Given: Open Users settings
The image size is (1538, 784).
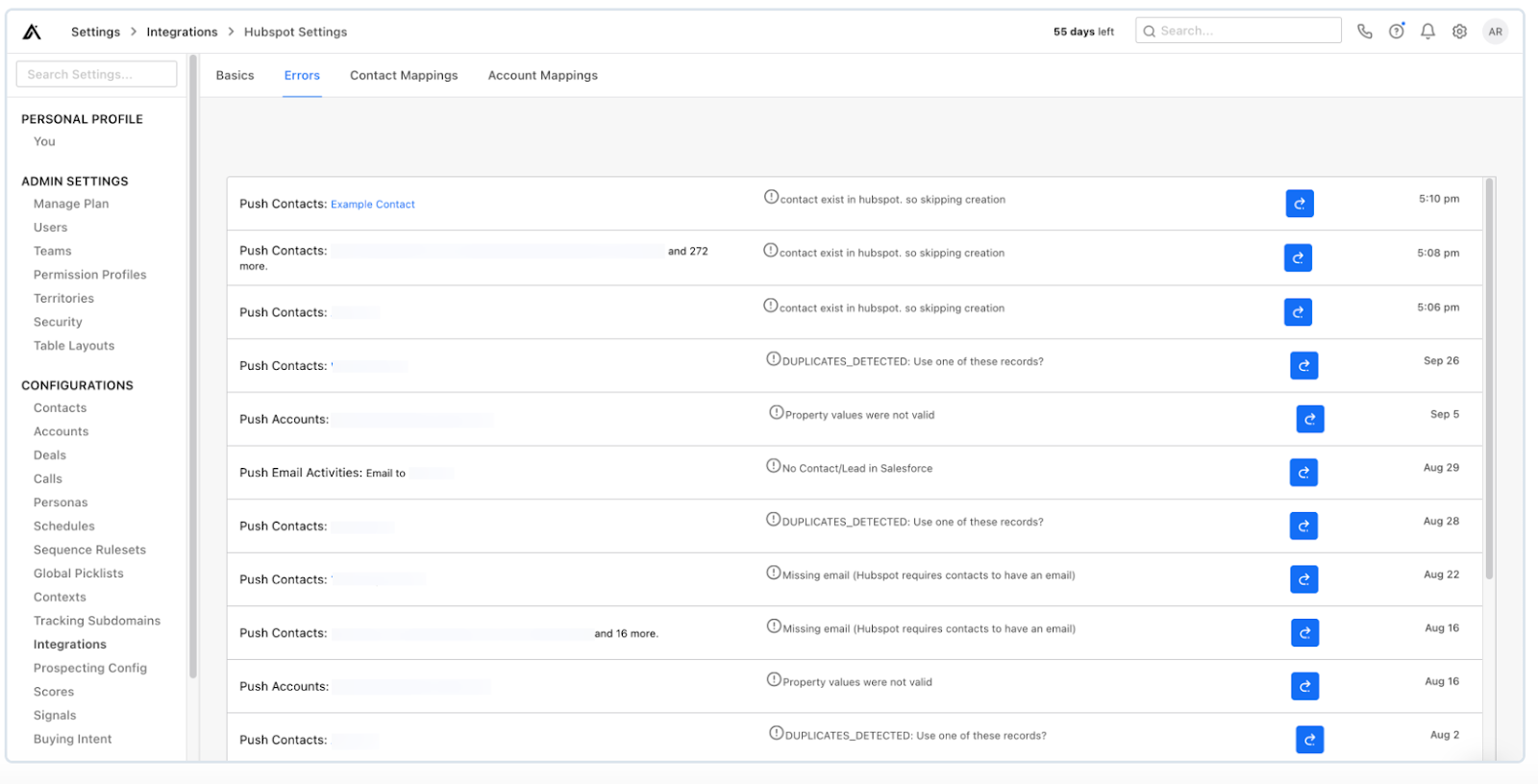Looking at the screenshot, I should (x=50, y=228).
